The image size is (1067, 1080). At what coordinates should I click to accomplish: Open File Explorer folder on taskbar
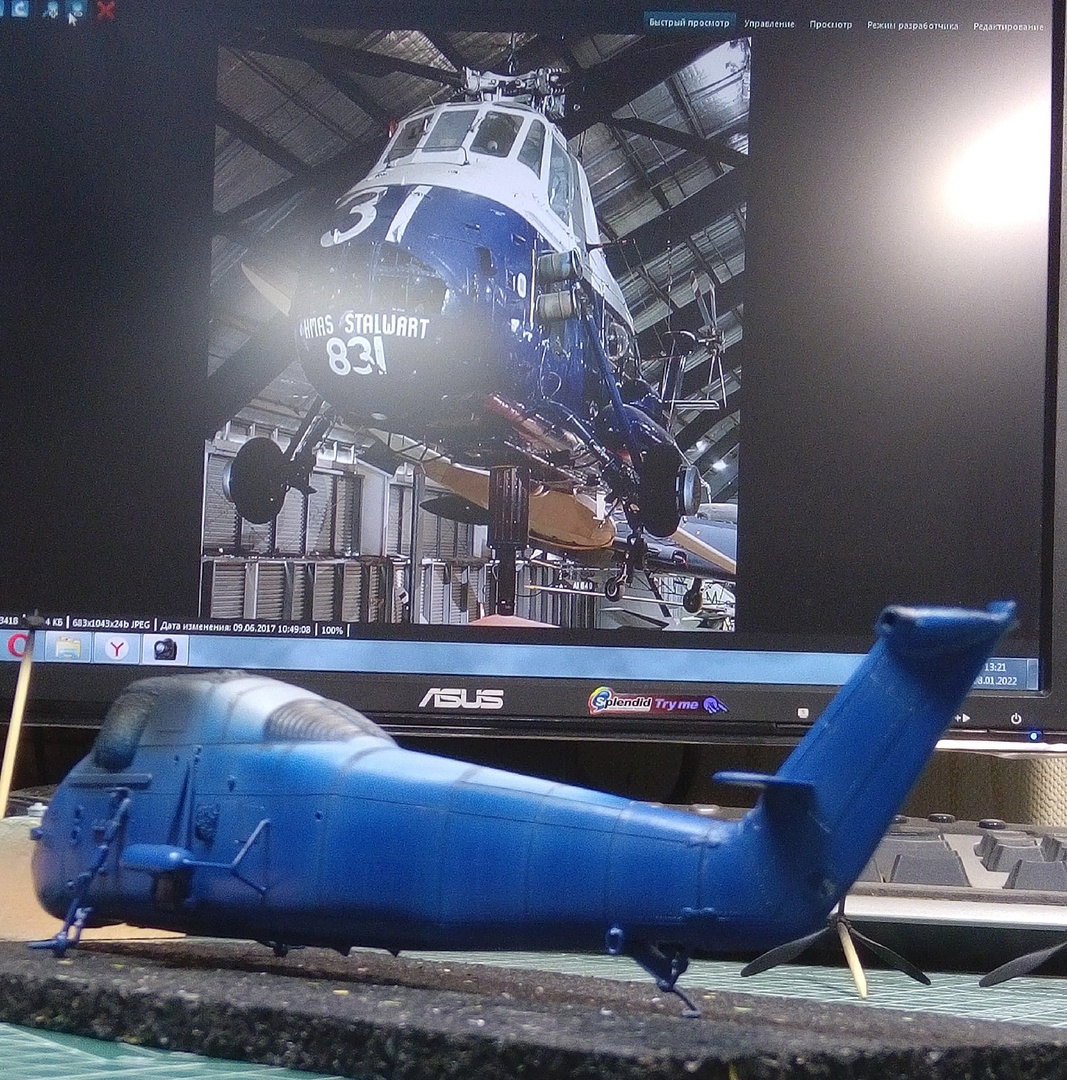pyautogui.click(x=68, y=648)
